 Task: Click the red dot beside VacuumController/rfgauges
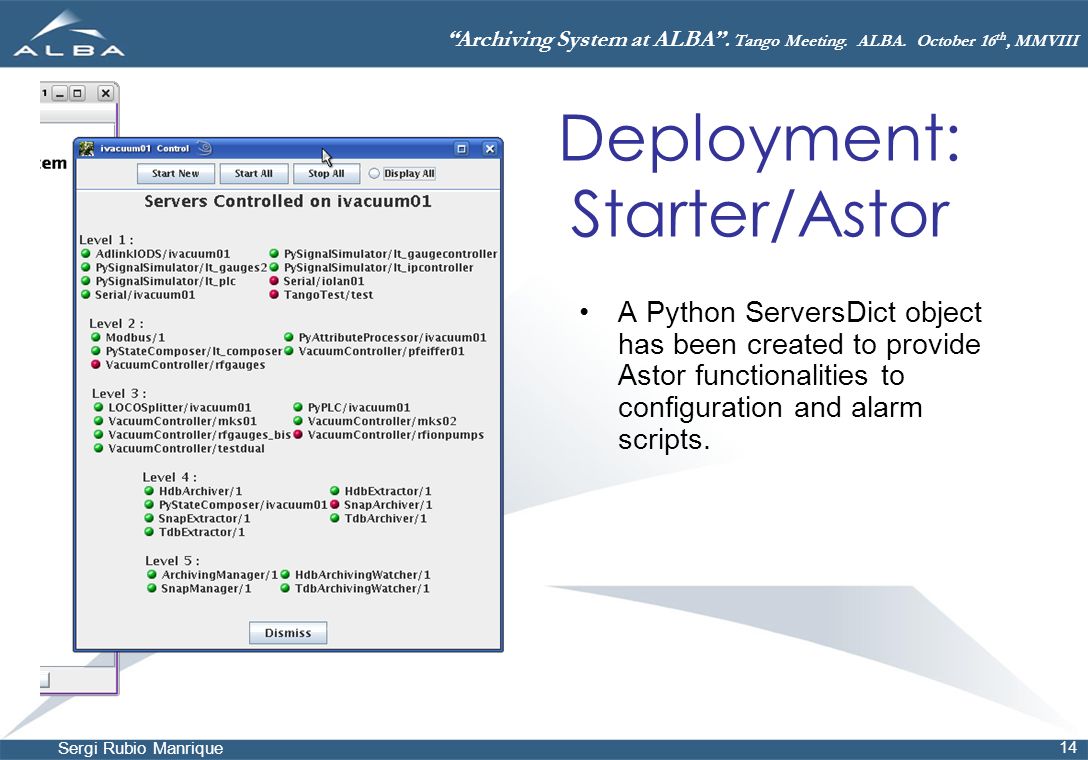click(96, 364)
